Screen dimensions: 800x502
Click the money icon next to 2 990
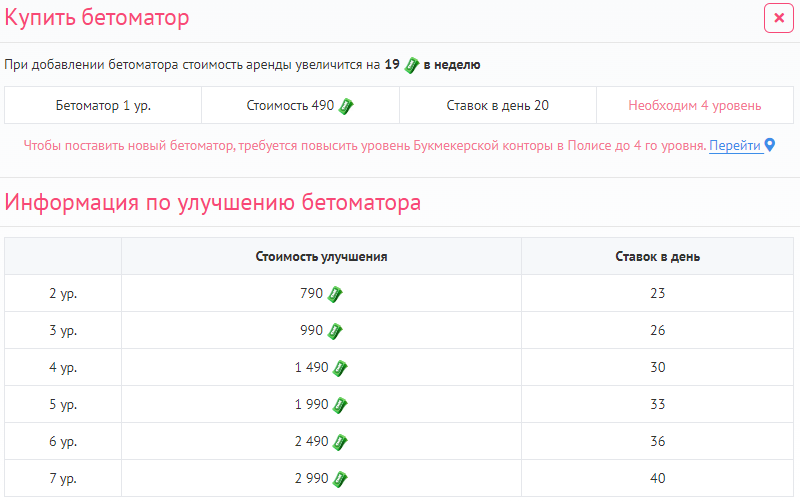[340, 479]
